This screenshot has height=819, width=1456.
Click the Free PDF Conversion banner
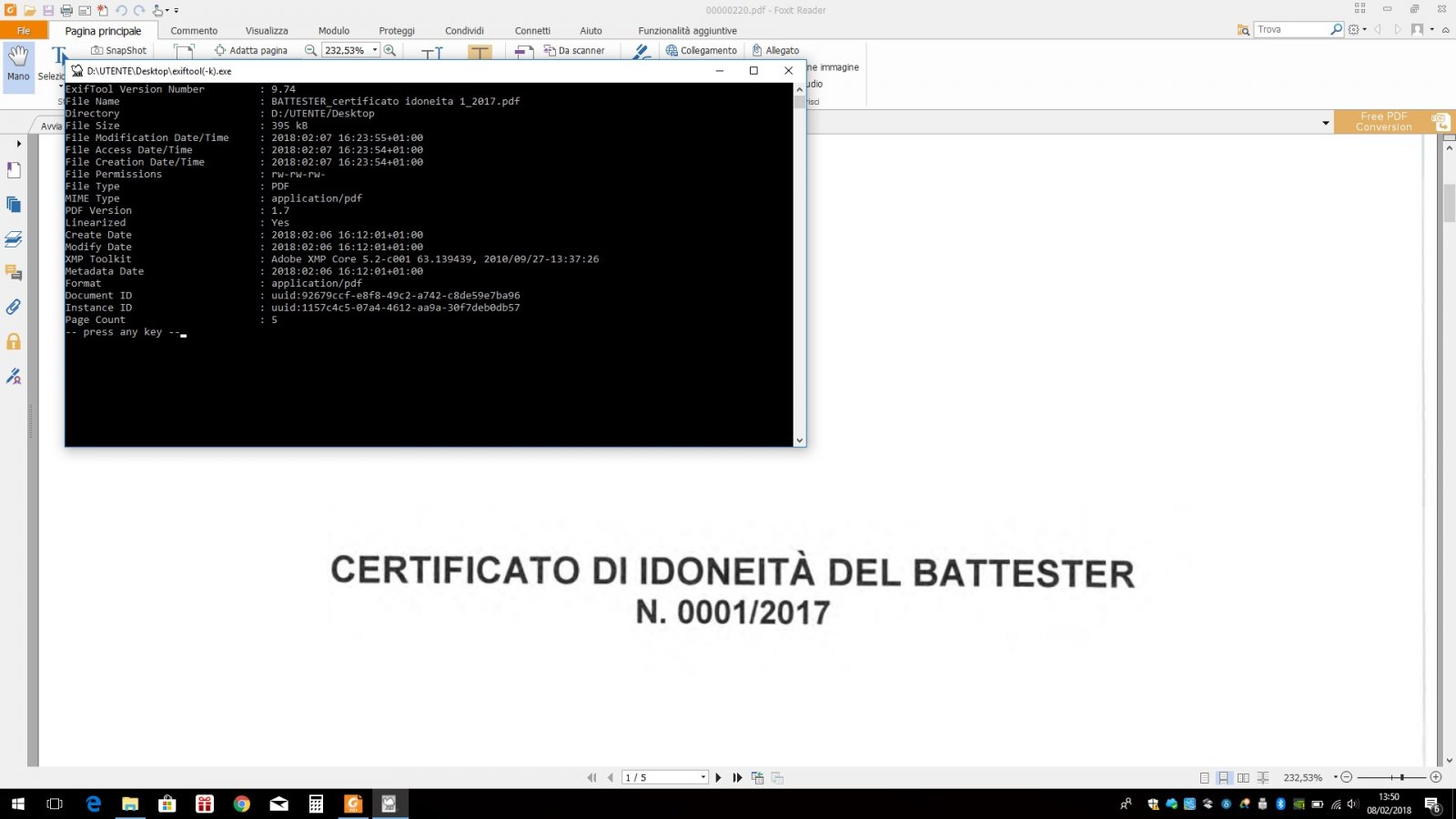click(1383, 122)
